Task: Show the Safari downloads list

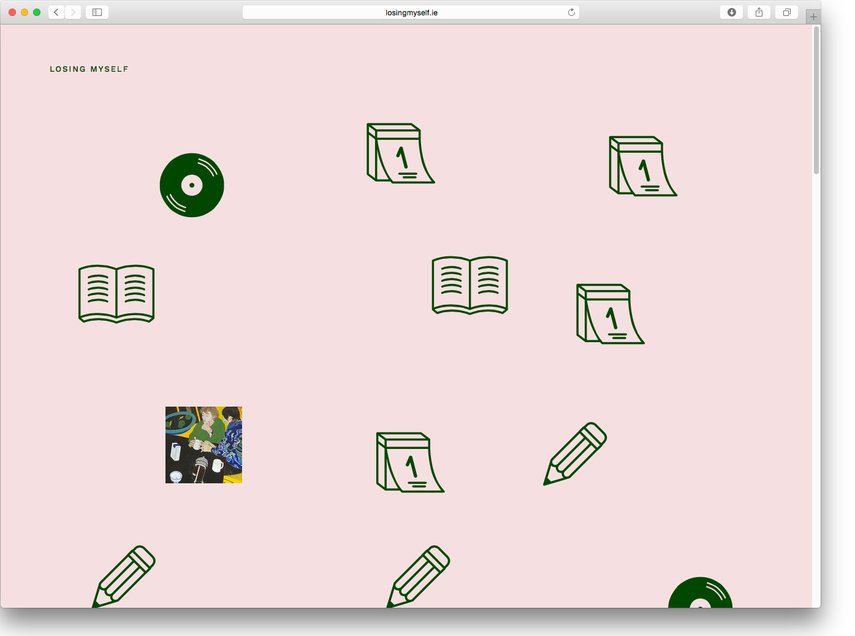Action: [x=732, y=12]
